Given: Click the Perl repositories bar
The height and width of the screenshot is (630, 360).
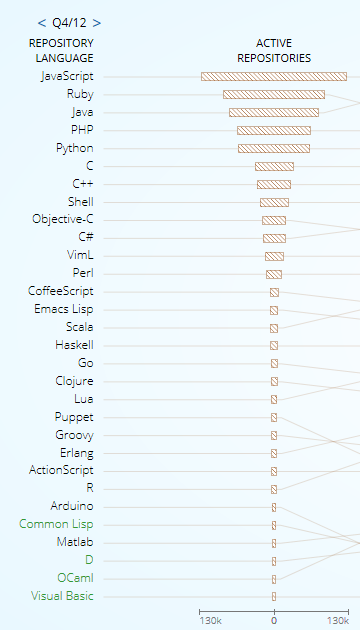Looking at the screenshot, I should tap(274, 274).
